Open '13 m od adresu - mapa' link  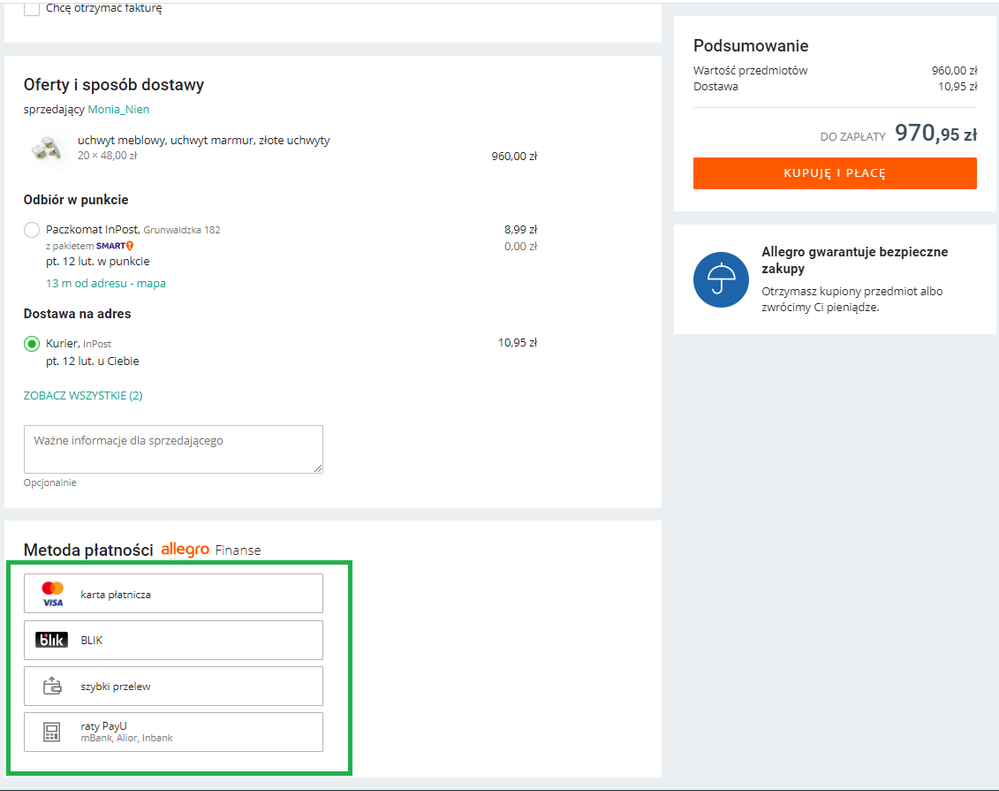106,283
